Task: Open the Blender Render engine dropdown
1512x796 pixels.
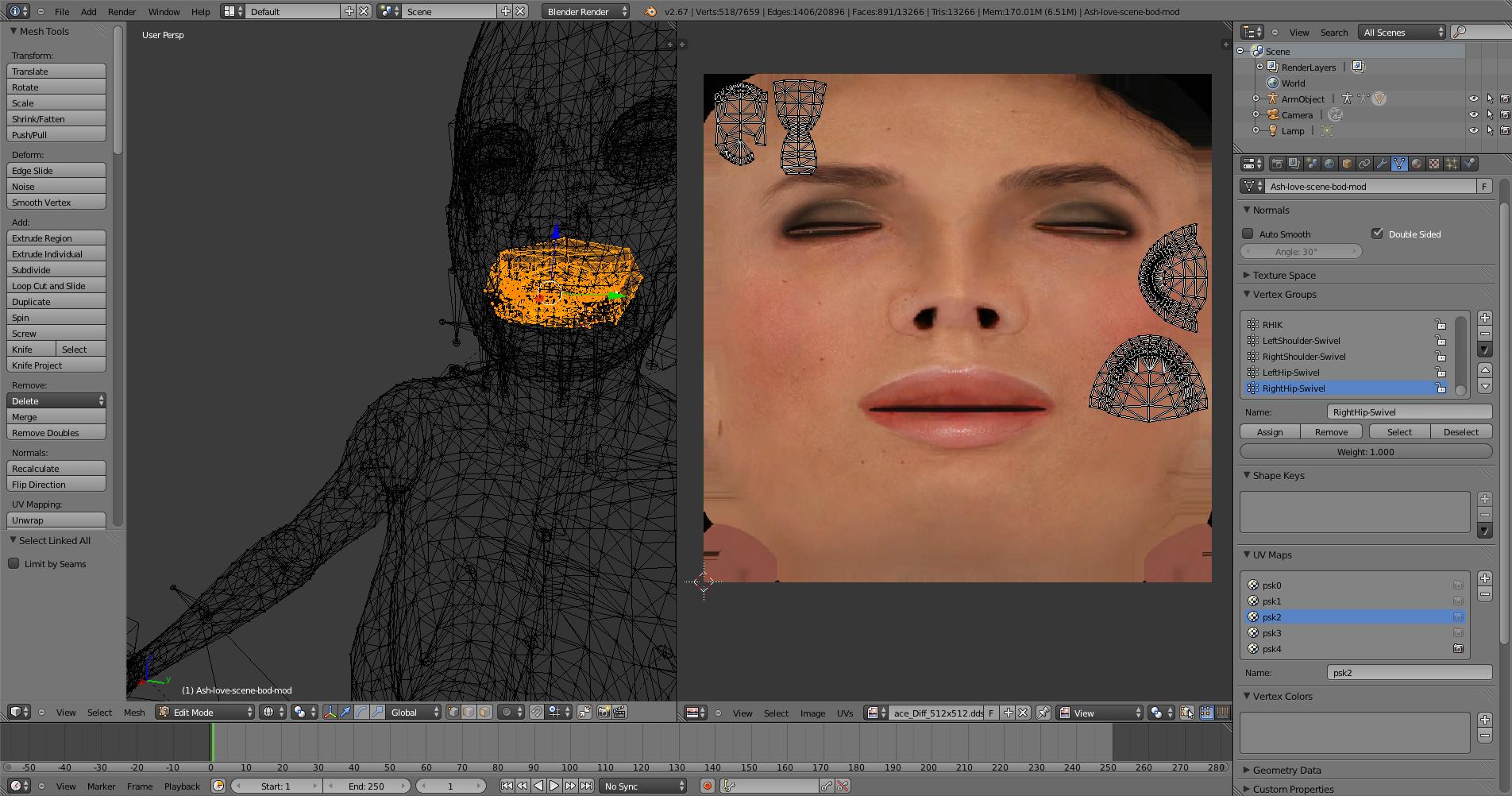Action: [586, 11]
